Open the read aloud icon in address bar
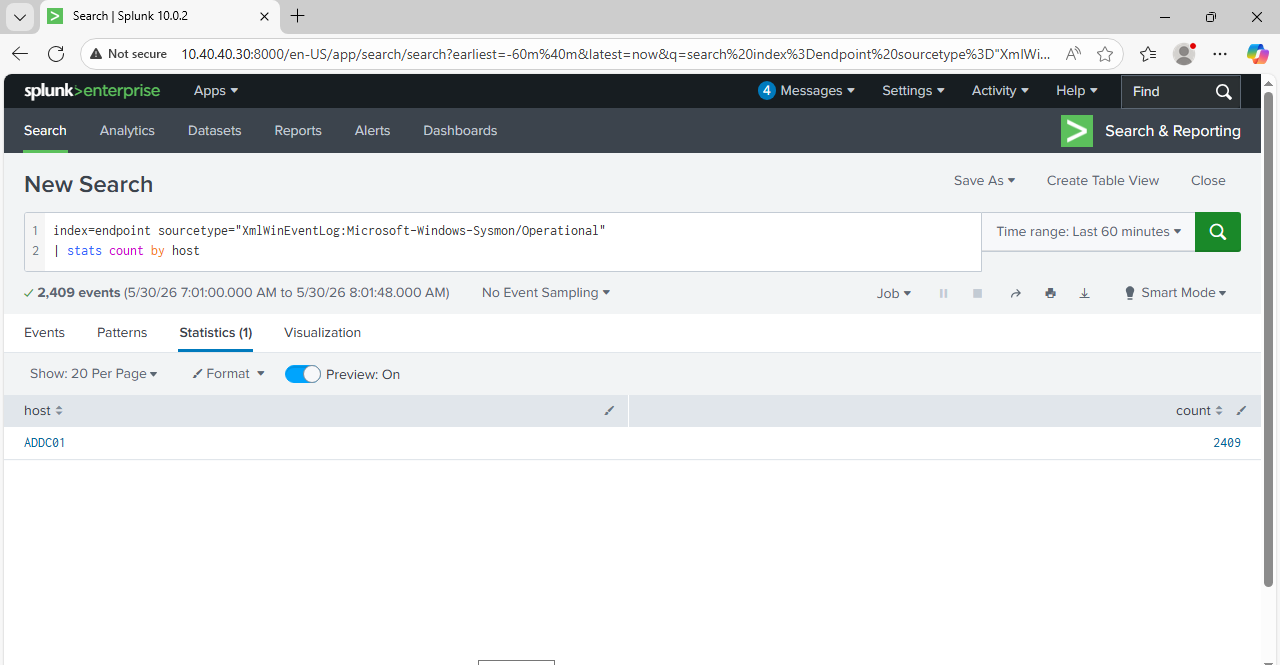 [1073, 54]
